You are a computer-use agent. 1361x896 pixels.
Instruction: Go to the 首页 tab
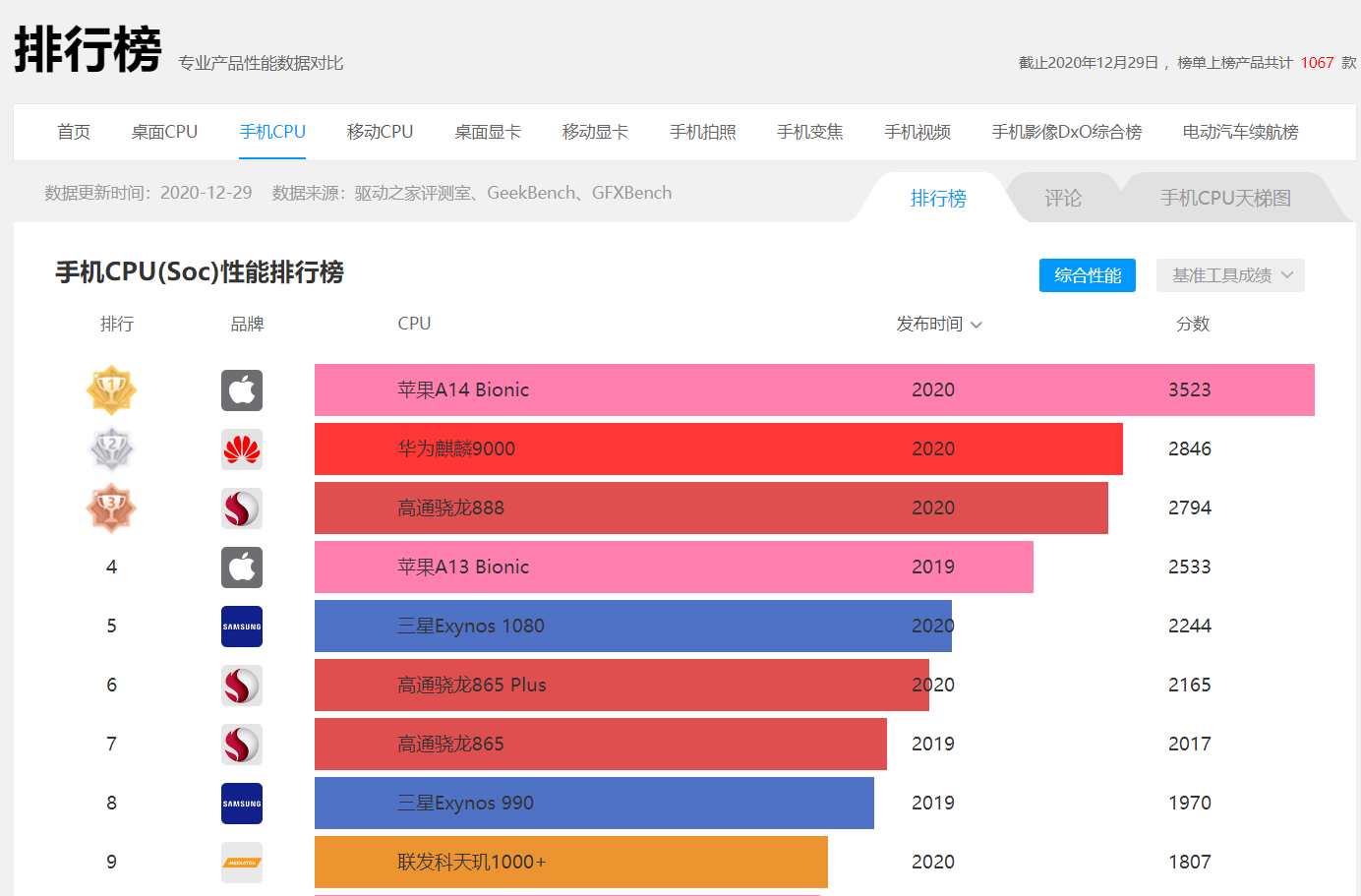click(74, 132)
